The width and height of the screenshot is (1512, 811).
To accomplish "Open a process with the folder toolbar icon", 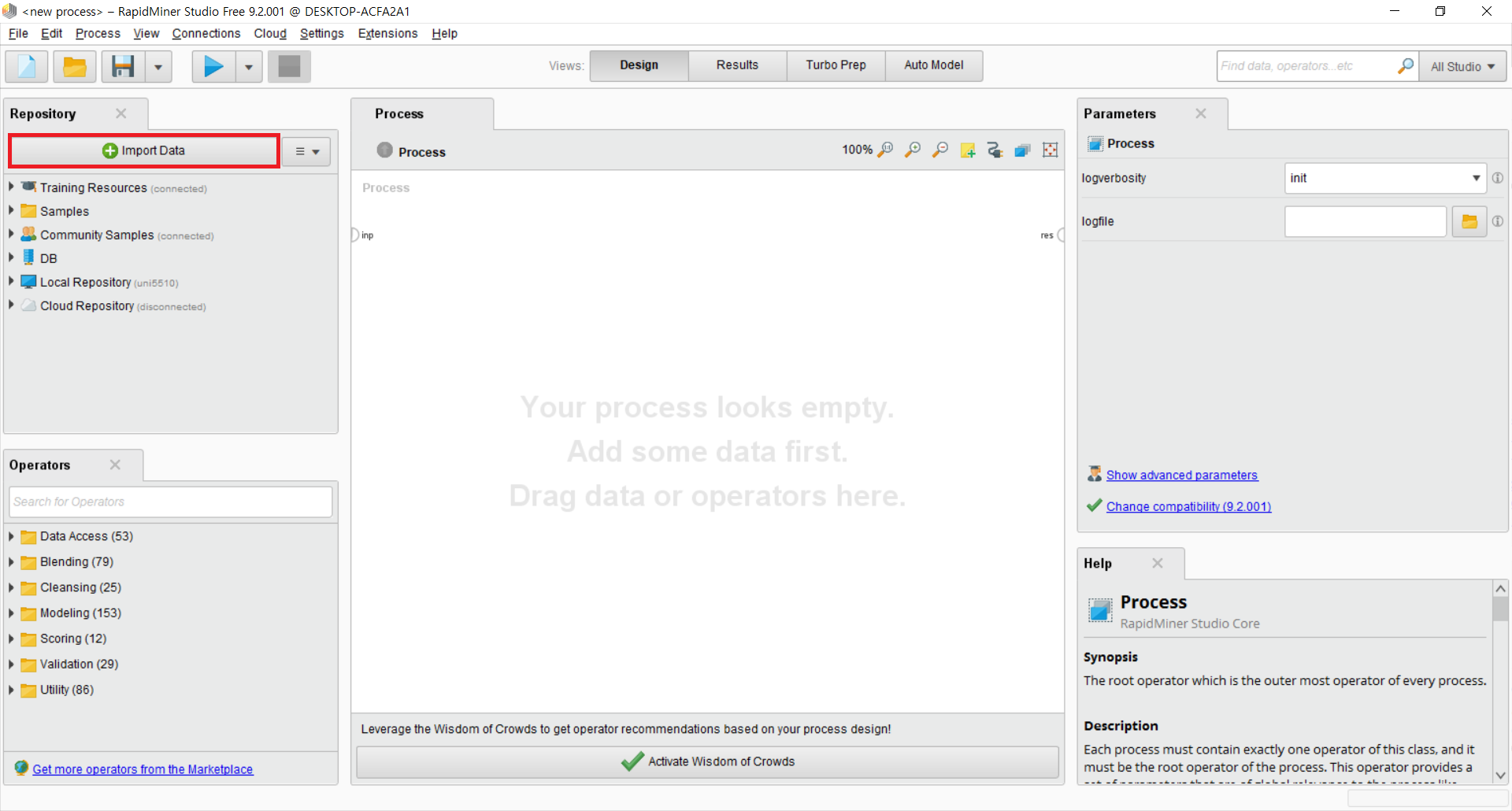I will point(75,67).
